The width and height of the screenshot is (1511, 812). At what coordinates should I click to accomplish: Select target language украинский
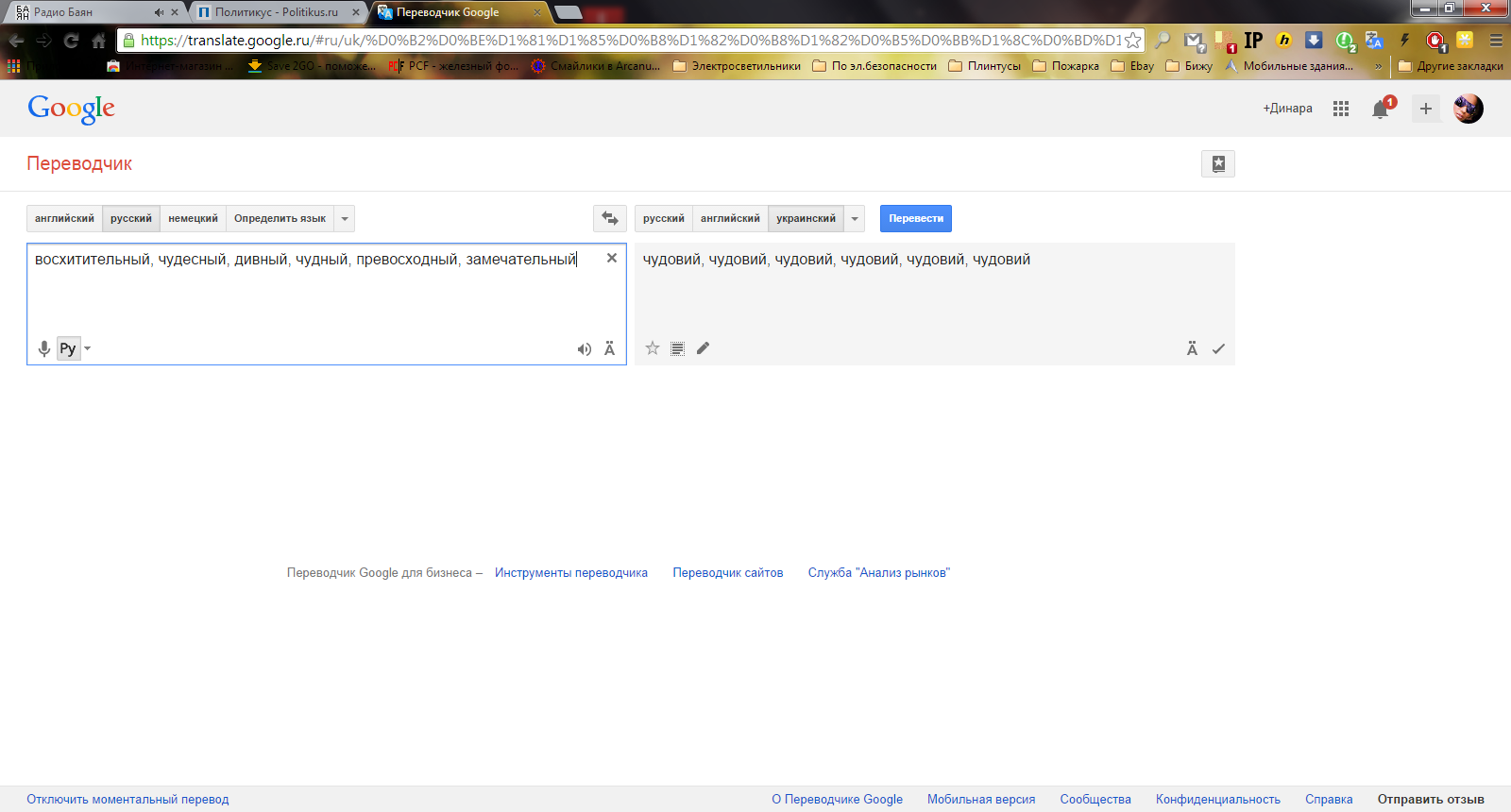pos(806,218)
